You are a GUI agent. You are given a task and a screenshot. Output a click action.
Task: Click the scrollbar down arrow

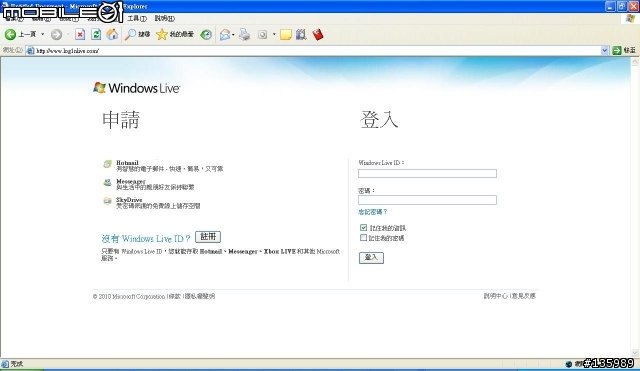tap(635, 353)
